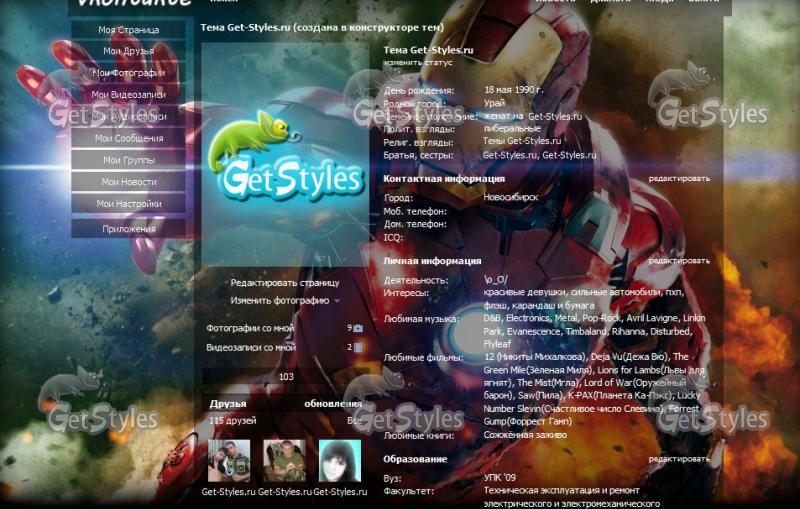Screen dimensions: 800x509
Task: Click film The Mist(Мгла)
Action: [x=547, y=383]
